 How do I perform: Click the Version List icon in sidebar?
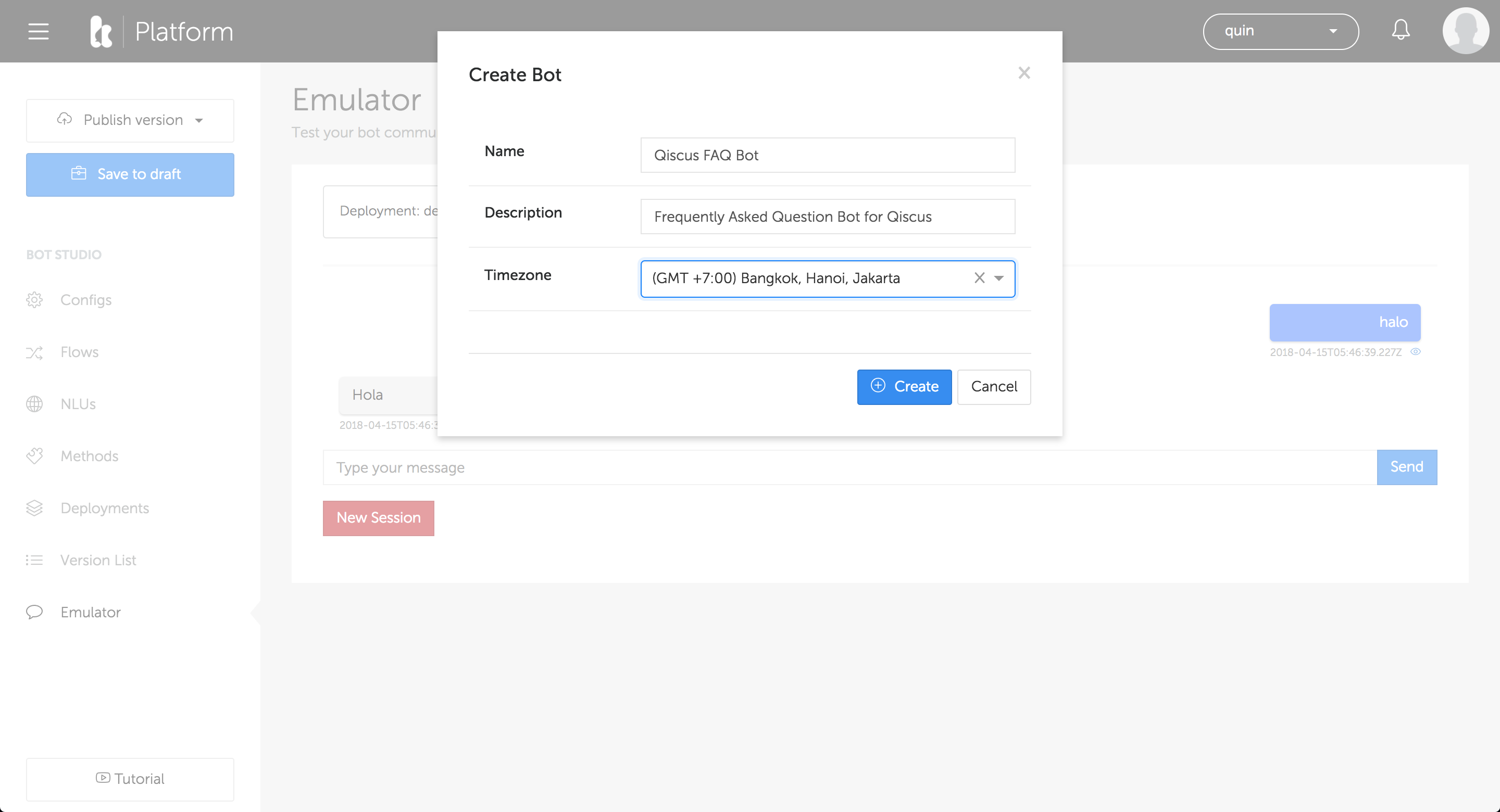pyautogui.click(x=34, y=560)
